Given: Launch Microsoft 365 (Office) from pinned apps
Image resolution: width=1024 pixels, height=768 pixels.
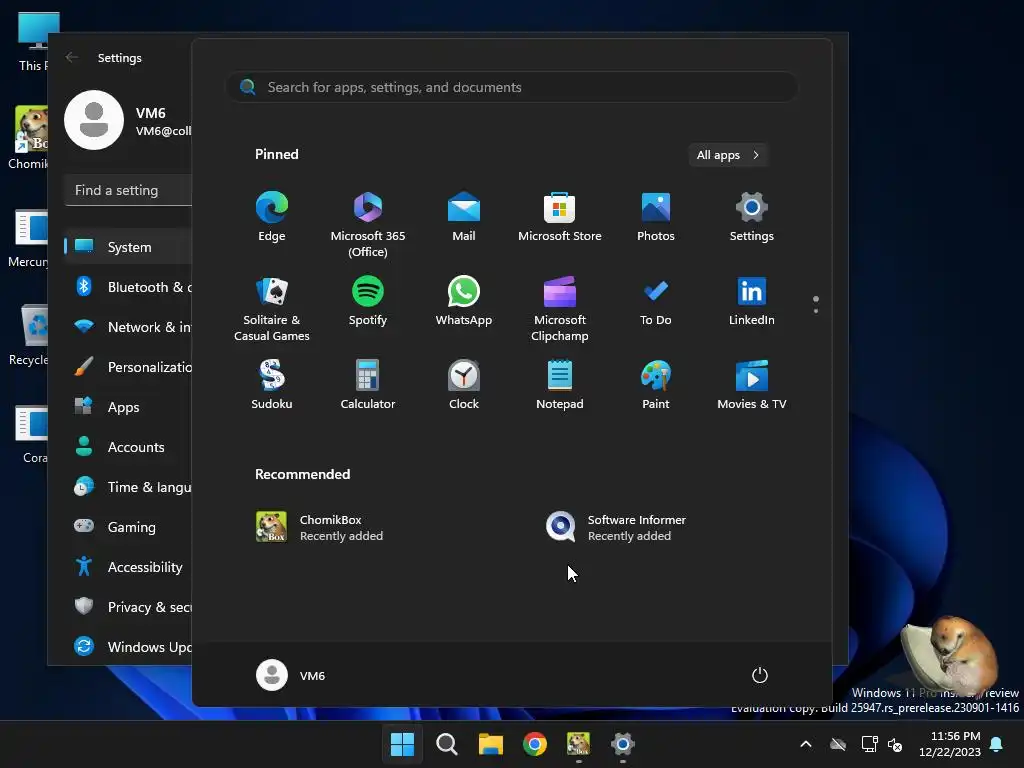Looking at the screenshot, I should click(x=368, y=224).
